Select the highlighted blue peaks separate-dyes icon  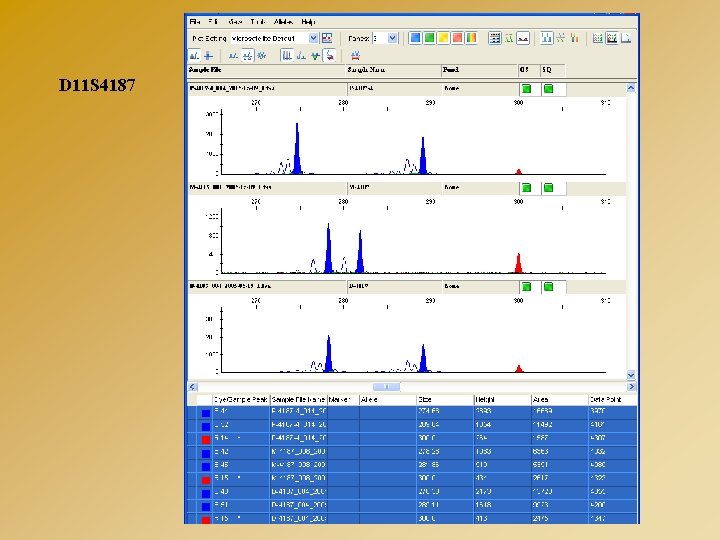pos(546,38)
